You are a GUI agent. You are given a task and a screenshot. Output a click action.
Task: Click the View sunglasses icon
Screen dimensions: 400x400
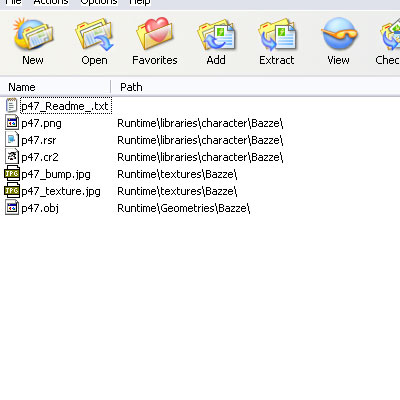click(x=339, y=33)
